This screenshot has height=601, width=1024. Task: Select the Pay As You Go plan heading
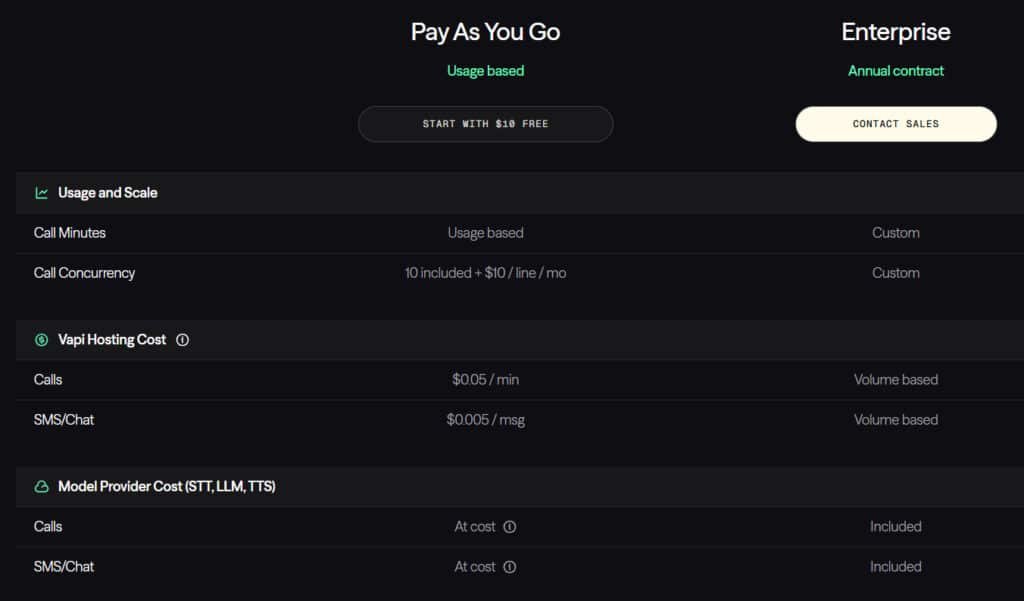[485, 32]
